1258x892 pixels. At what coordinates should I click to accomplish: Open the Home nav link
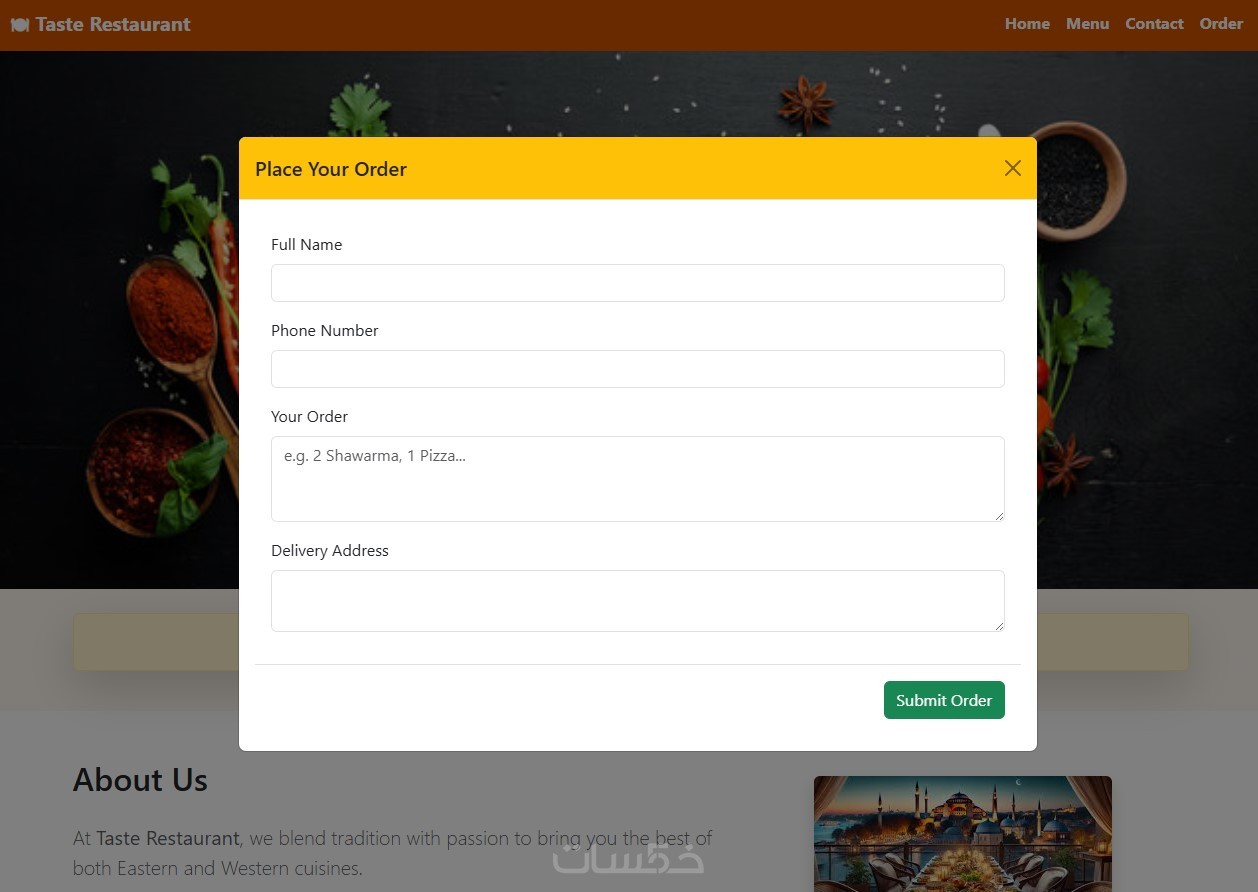[x=1027, y=24]
